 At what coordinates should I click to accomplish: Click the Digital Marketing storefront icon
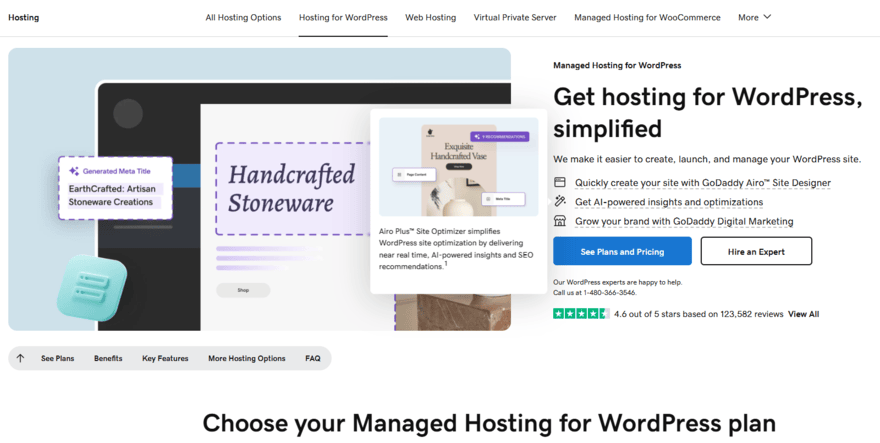pyautogui.click(x=560, y=221)
